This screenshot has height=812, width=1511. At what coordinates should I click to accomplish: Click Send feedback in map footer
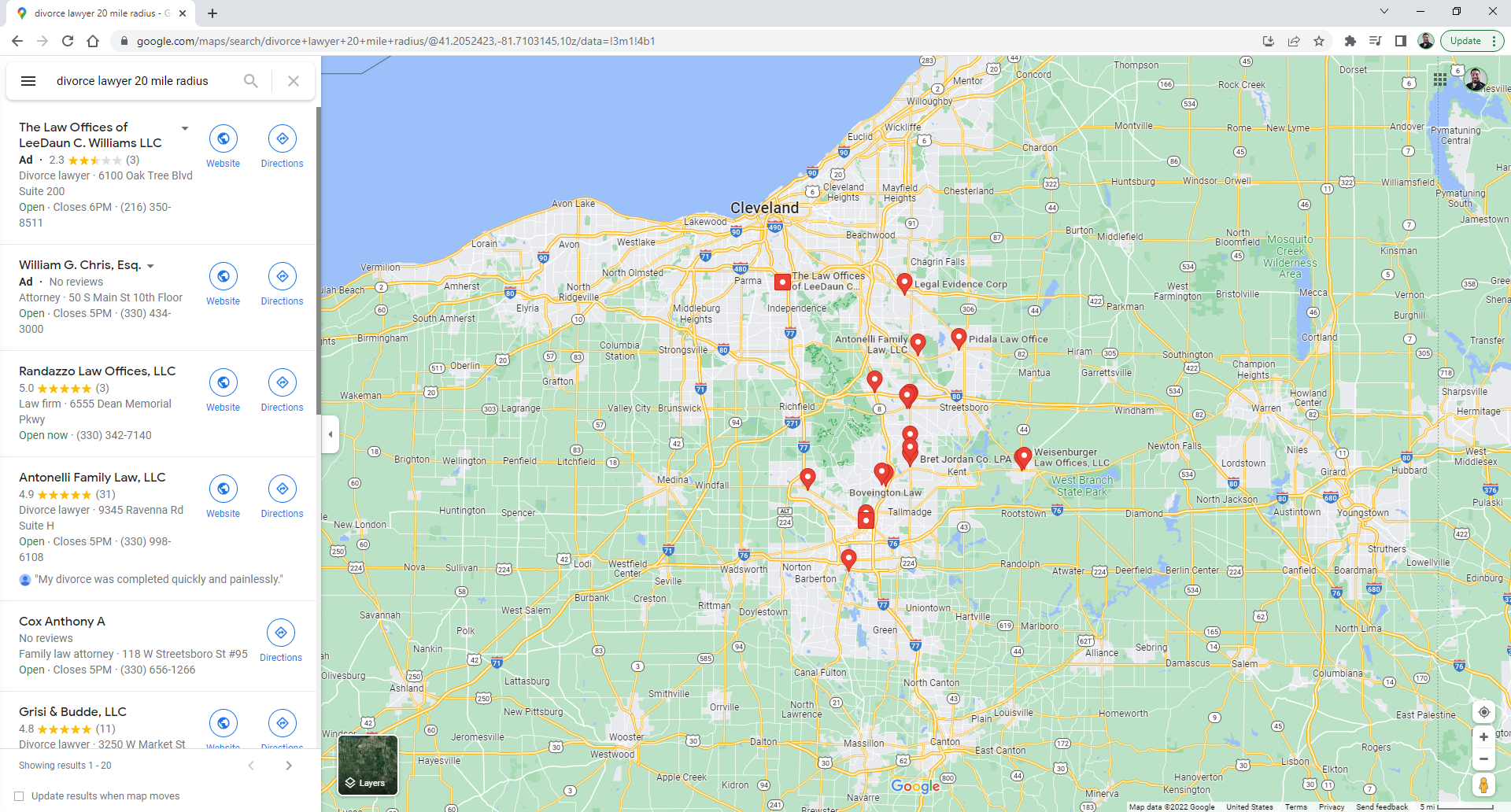(x=1382, y=807)
